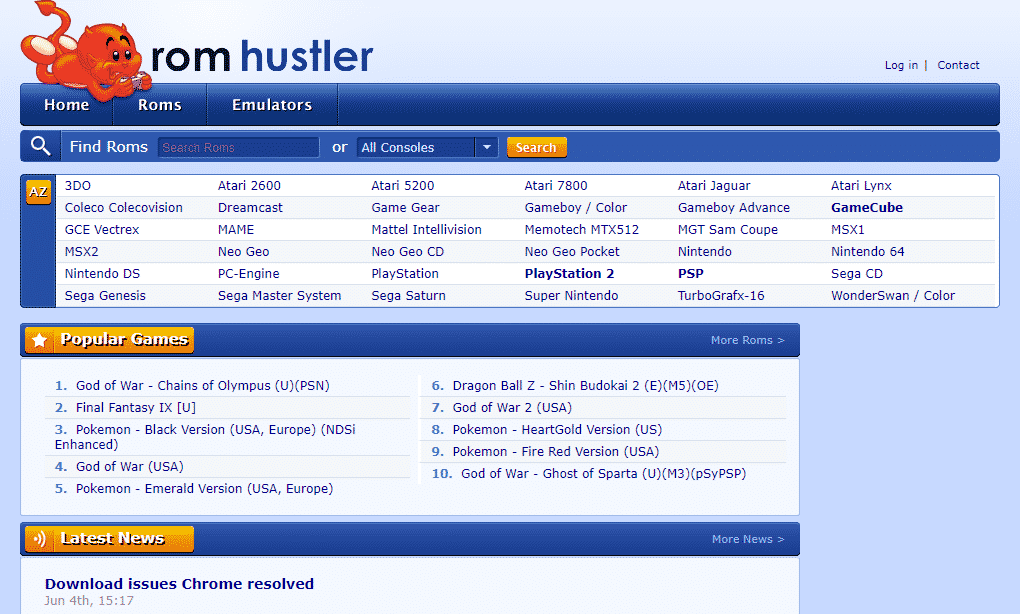The image size is (1020, 614).
Task: Select MGT Sam Coupe
Action: point(728,230)
